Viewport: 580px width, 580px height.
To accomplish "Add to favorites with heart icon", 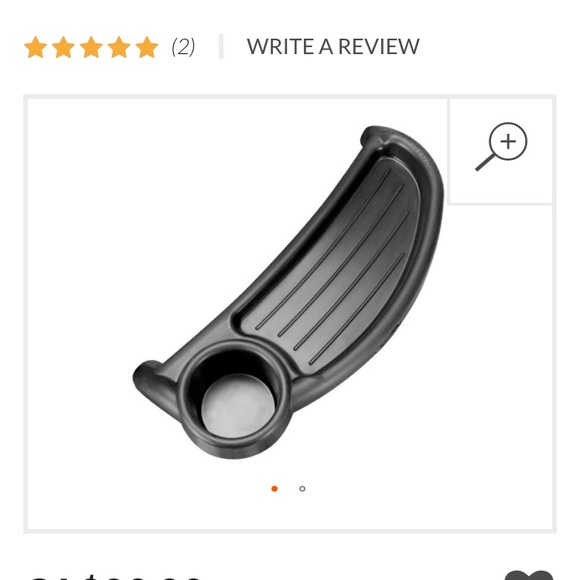I will (529, 576).
